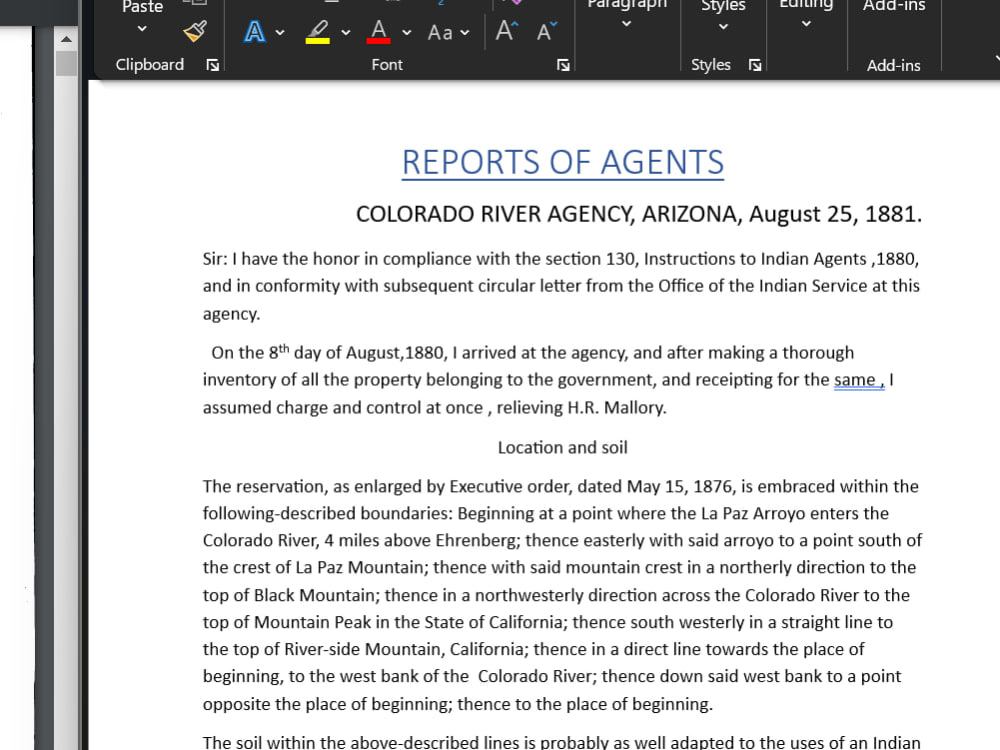Apply red font color
This screenshot has width=1000, height=750.
(379, 32)
